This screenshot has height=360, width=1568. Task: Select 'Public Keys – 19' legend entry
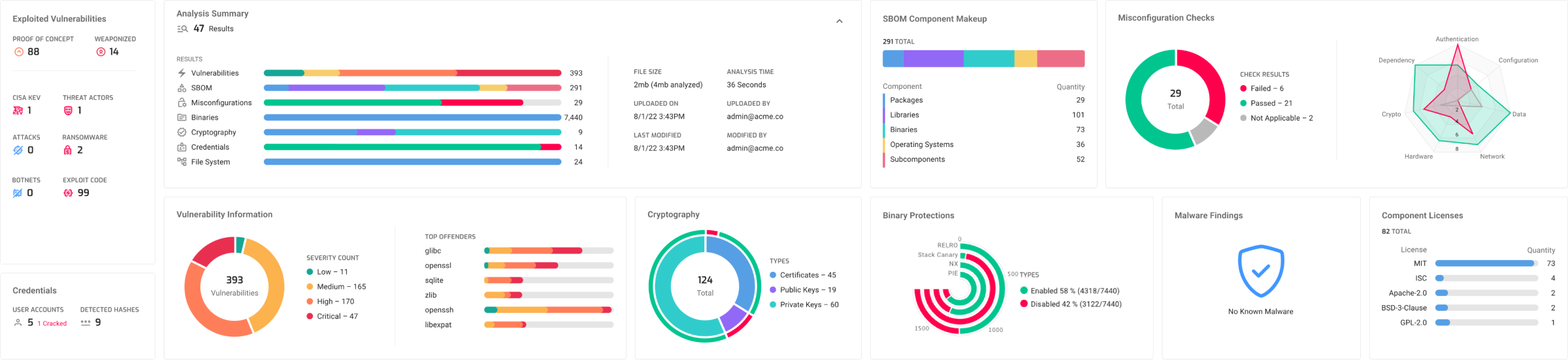point(803,290)
